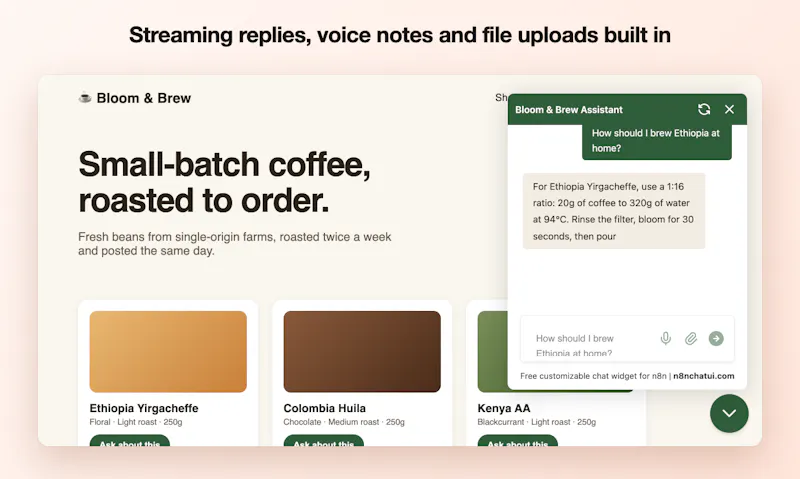This screenshot has height=479, width=800.
Task: Send the message with the arrow button
Action: tap(716, 338)
